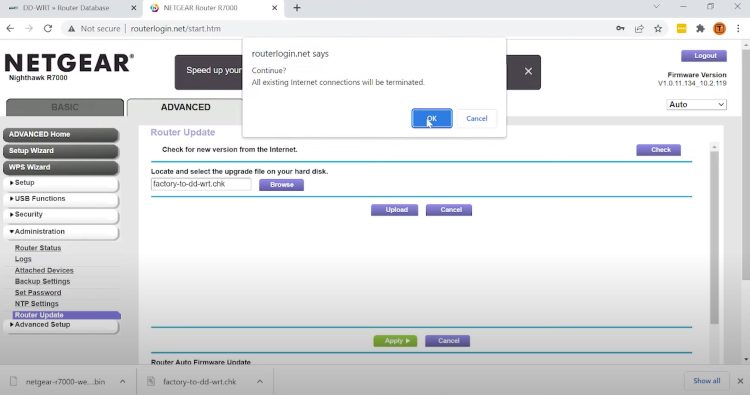Open the Backup Settings page
The width and height of the screenshot is (750, 395).
pos(42,281)
